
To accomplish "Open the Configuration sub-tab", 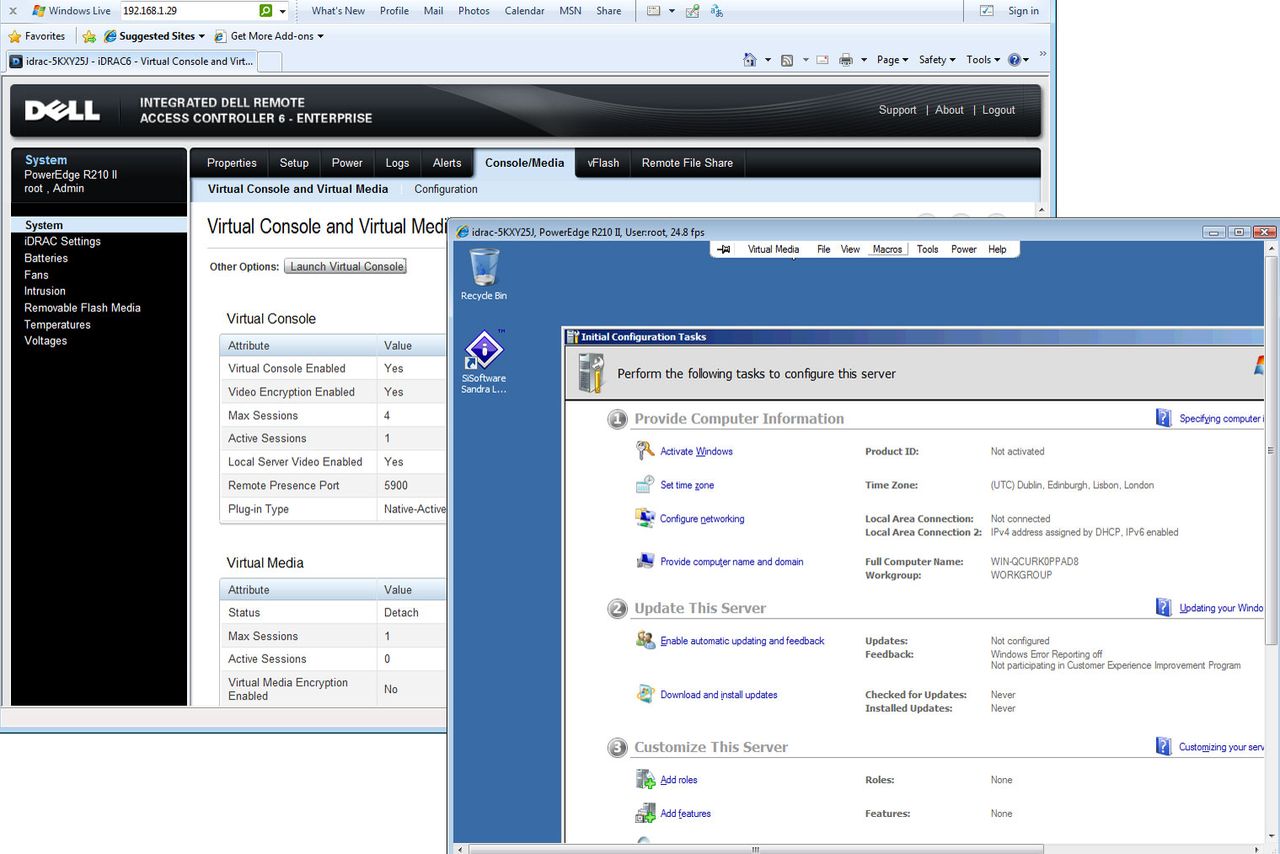I will pyautogui.click(x=446, y=189).
